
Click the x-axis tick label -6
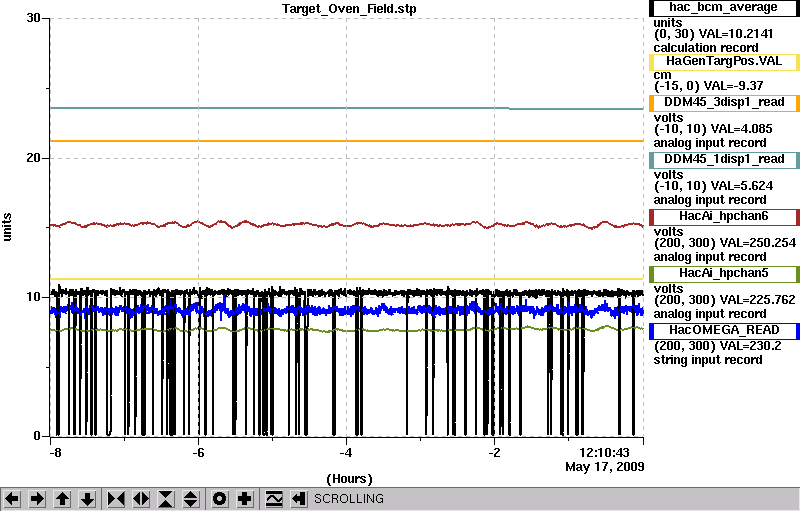point(198,453)
